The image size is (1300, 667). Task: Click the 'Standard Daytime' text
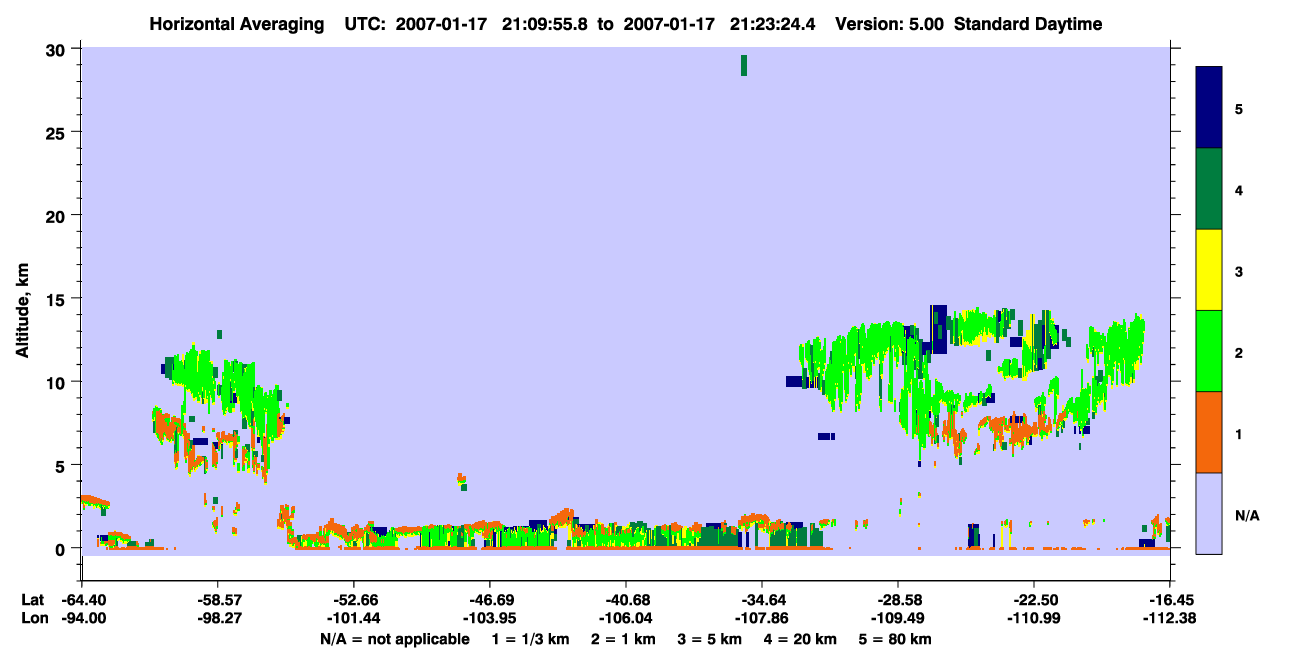[x=1028, y=24]
